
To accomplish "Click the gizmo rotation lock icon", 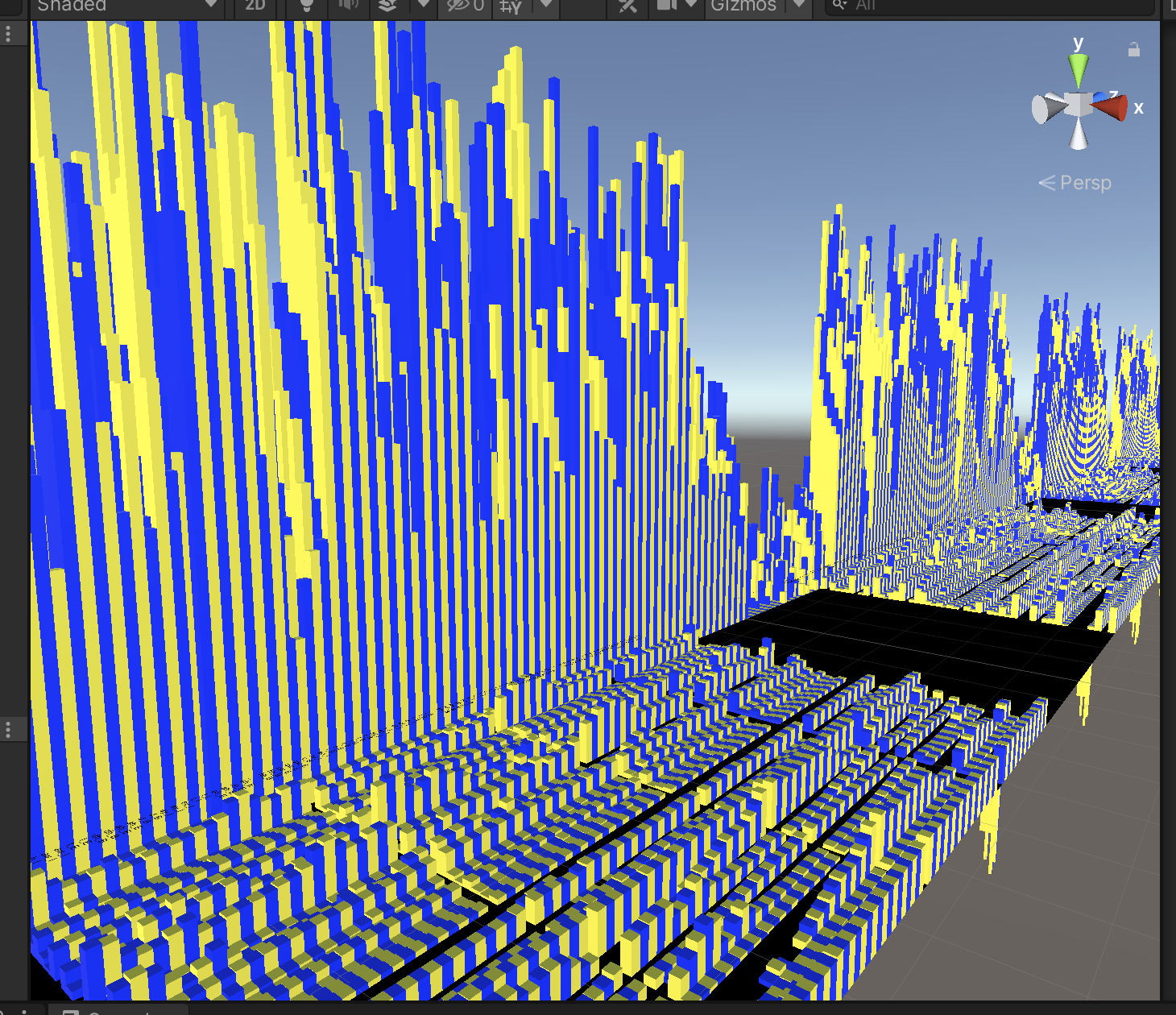I will point(1134,50).
